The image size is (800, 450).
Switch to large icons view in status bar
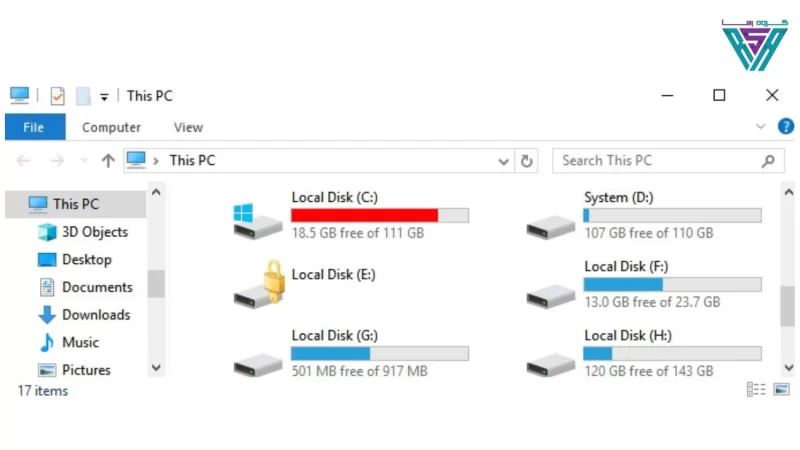point(781,390)
